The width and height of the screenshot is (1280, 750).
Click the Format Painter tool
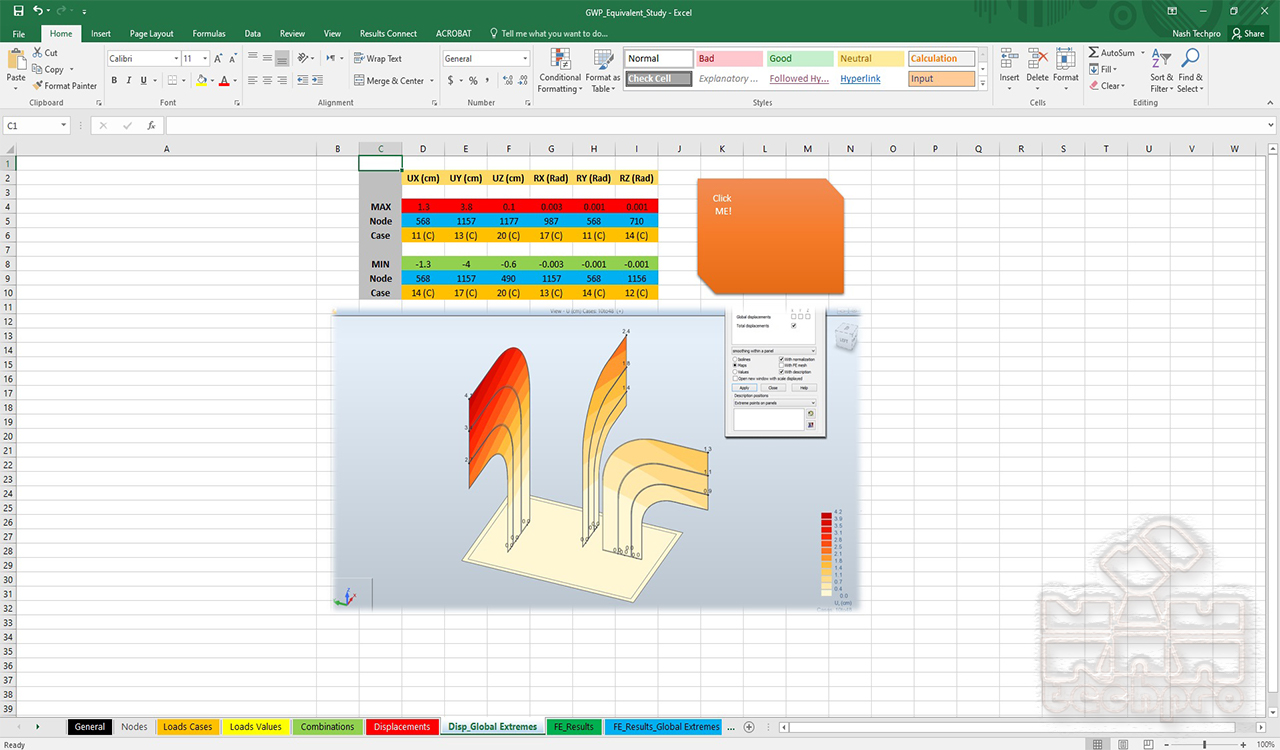64,86
